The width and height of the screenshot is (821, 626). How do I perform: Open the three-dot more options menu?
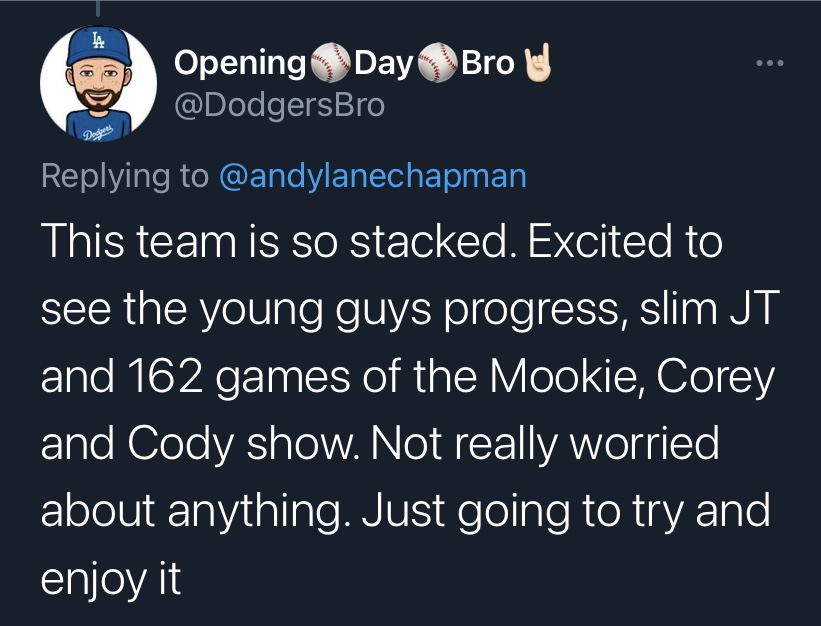click(x=771, y=66)
